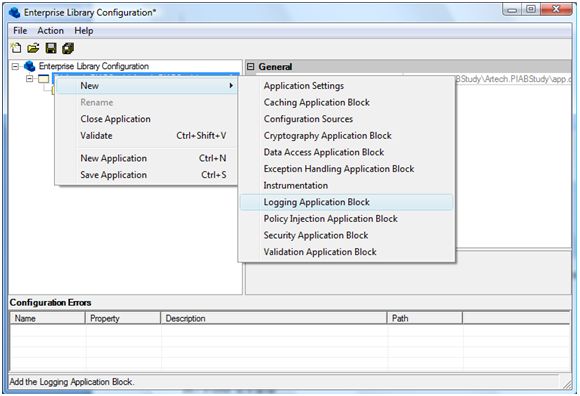
Task: Click the title bar Enterprise Library icon
Action: (x=14, y=13)
